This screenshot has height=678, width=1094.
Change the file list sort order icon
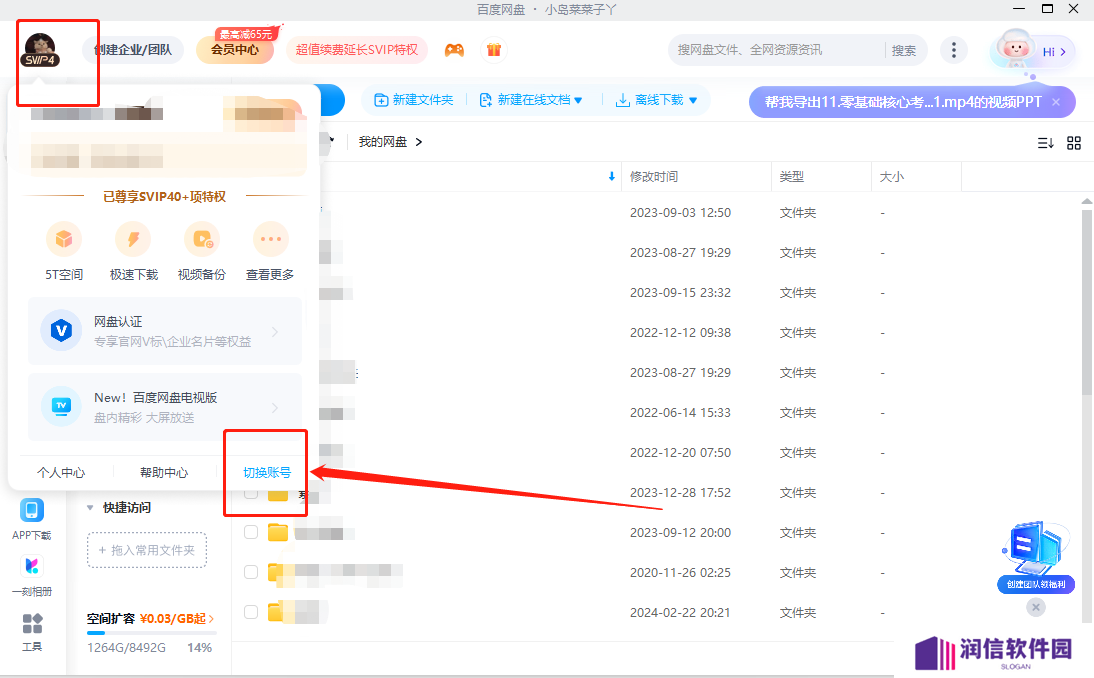(x=1045, y=142)
